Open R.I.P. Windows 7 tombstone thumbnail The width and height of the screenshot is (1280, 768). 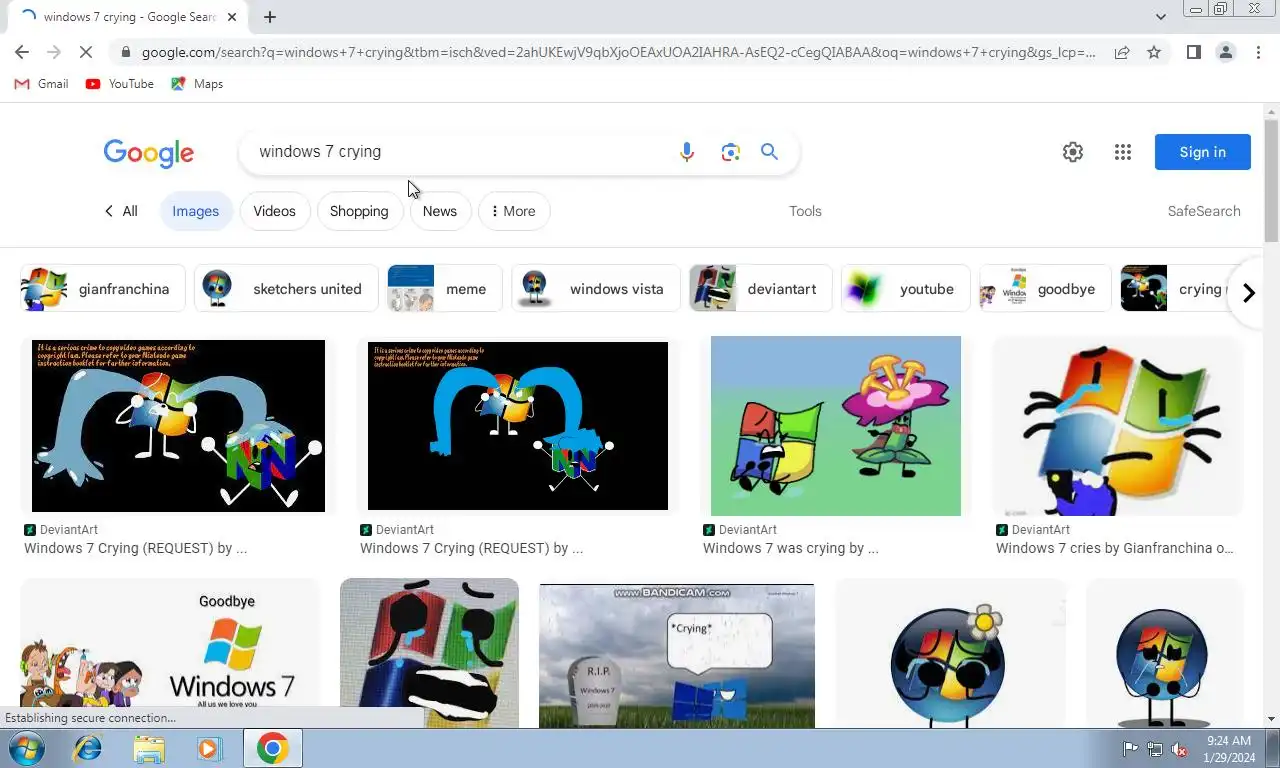pos(677,656)
